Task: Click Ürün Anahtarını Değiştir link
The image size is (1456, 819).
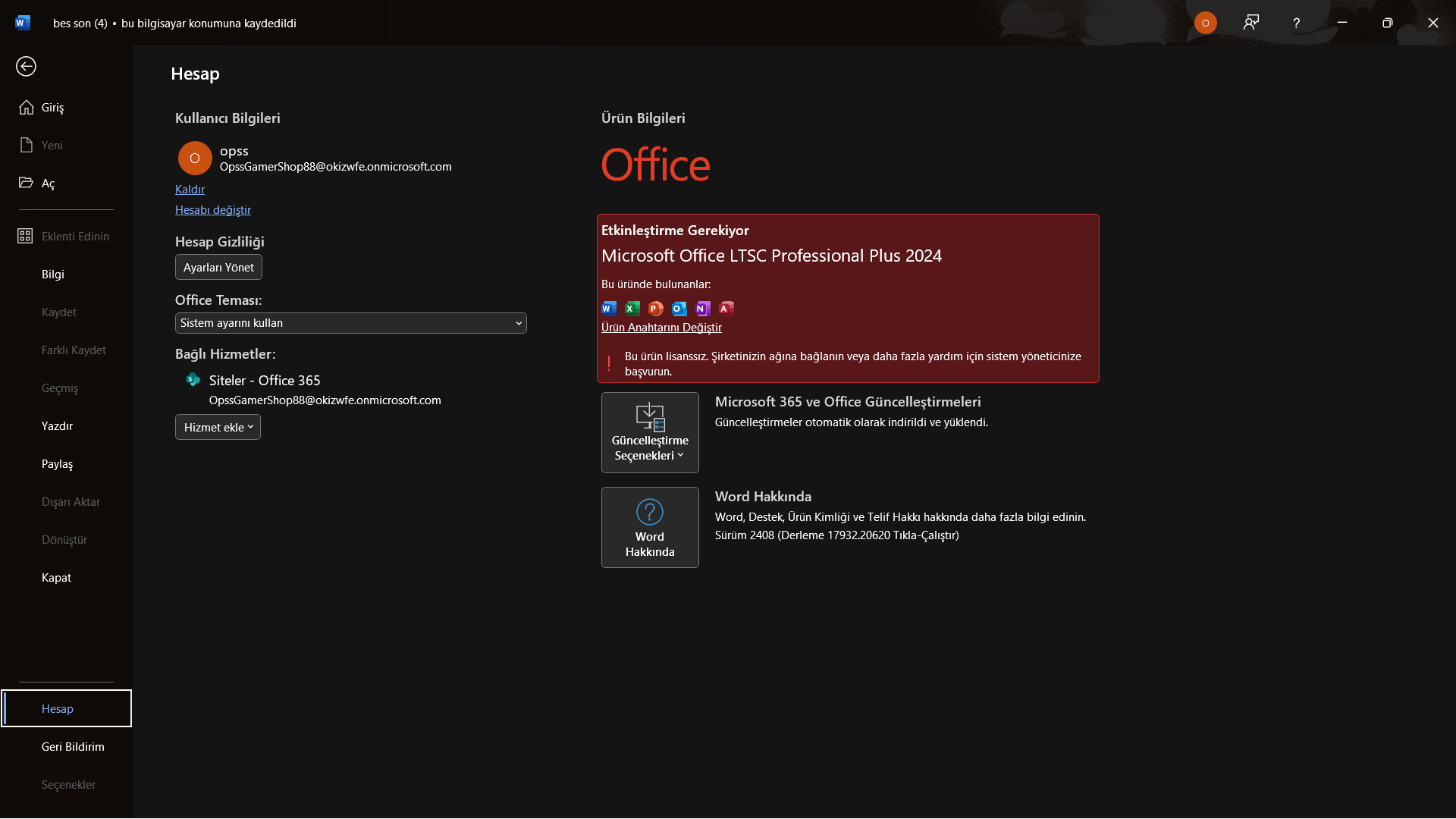Action: coord(661,328)
